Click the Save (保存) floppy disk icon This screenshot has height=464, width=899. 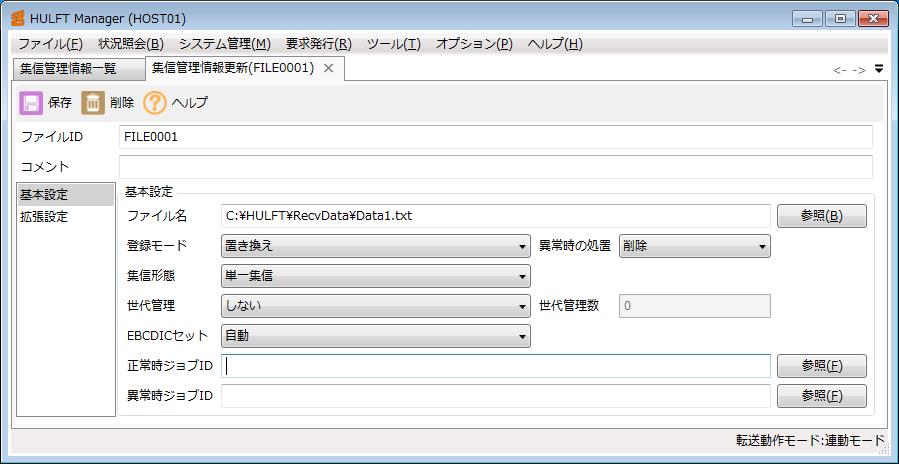pos(31,103)
